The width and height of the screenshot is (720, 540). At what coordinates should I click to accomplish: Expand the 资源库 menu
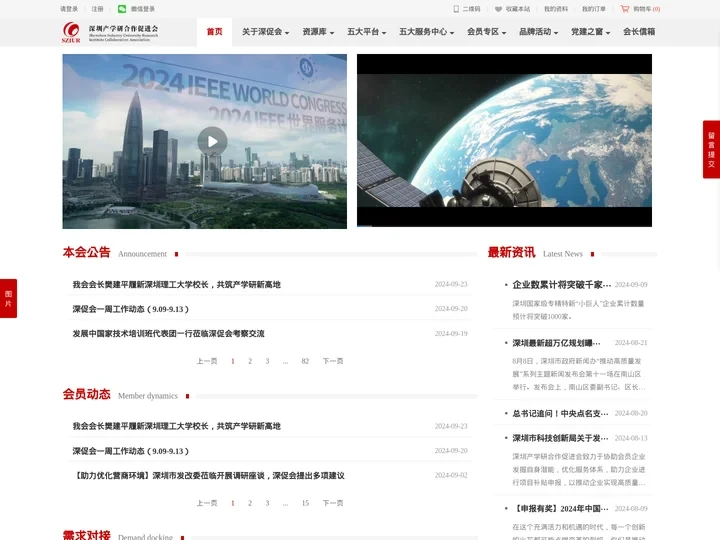pyautogui.click(x=318, y=32)
